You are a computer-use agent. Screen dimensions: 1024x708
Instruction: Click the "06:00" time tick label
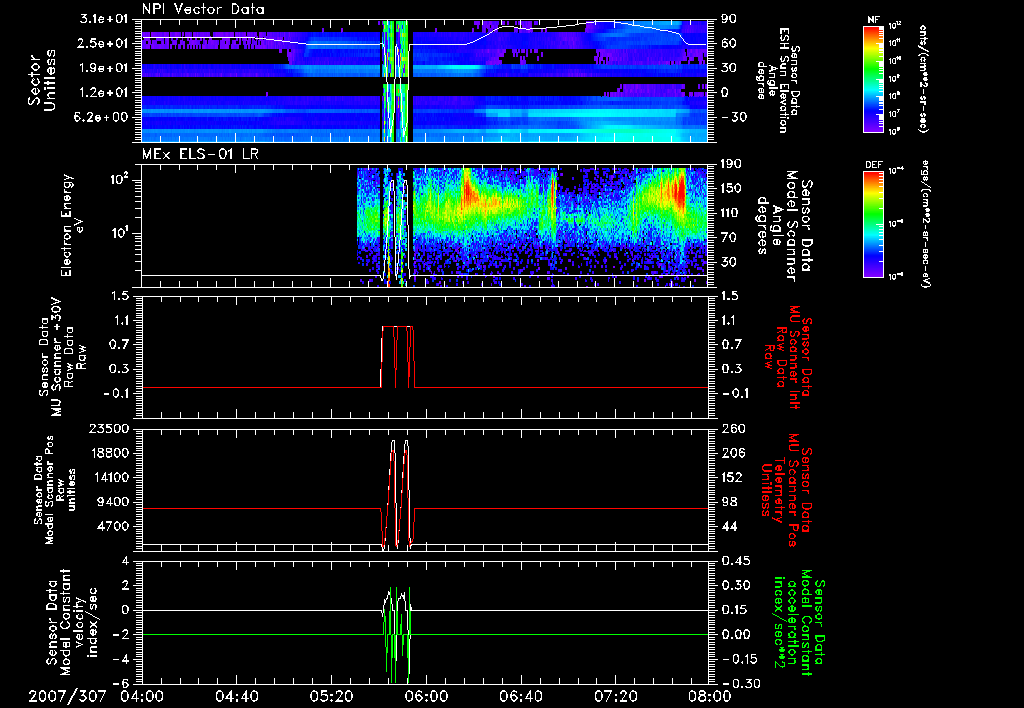426,696
